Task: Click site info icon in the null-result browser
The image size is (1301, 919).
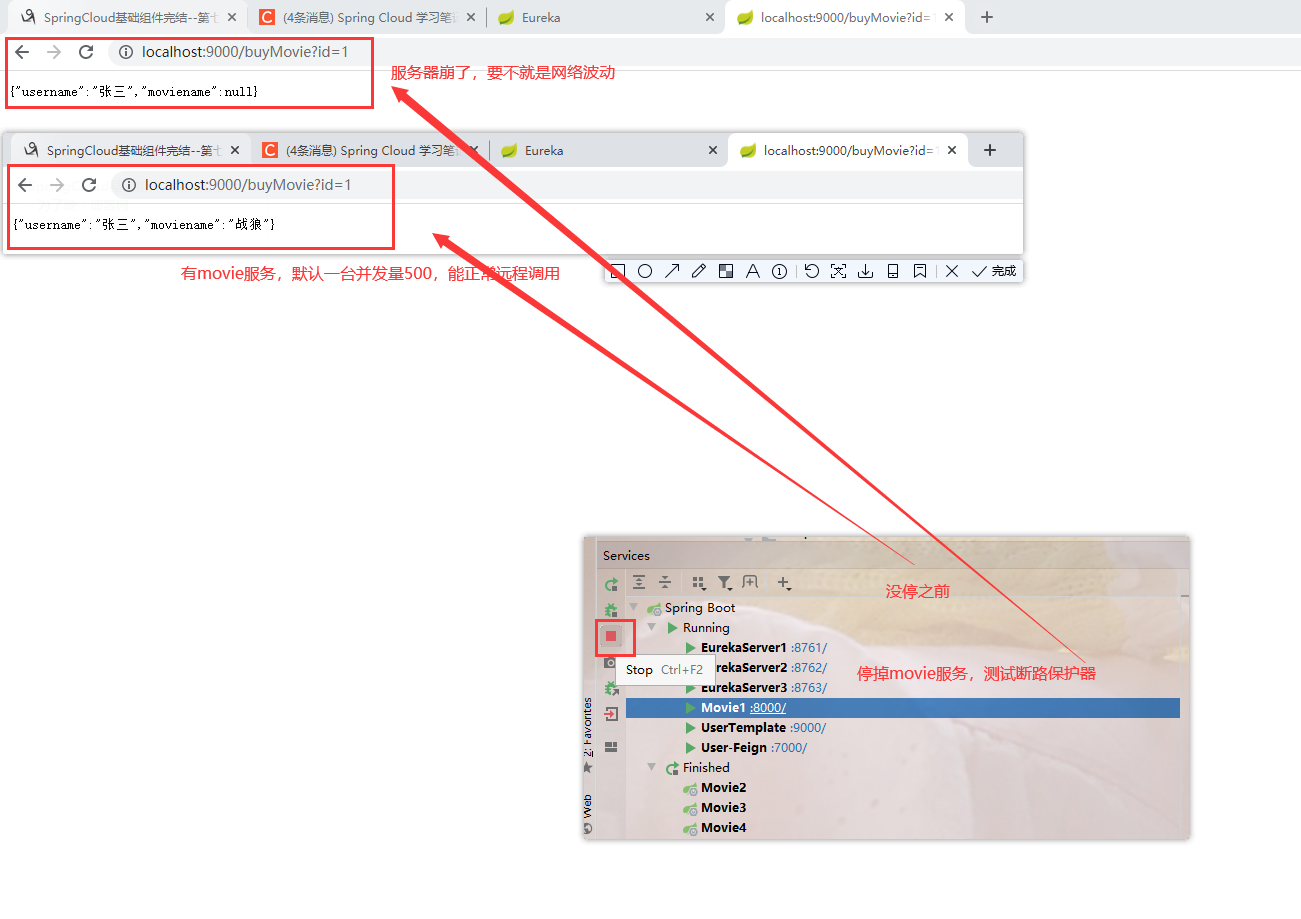Action: [x=126, y=52]
